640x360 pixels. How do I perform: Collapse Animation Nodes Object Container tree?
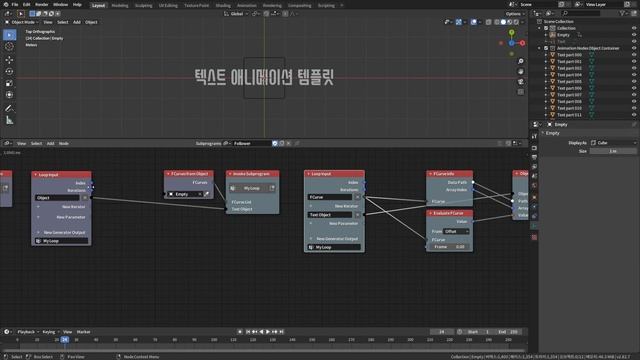click(540, 48)
